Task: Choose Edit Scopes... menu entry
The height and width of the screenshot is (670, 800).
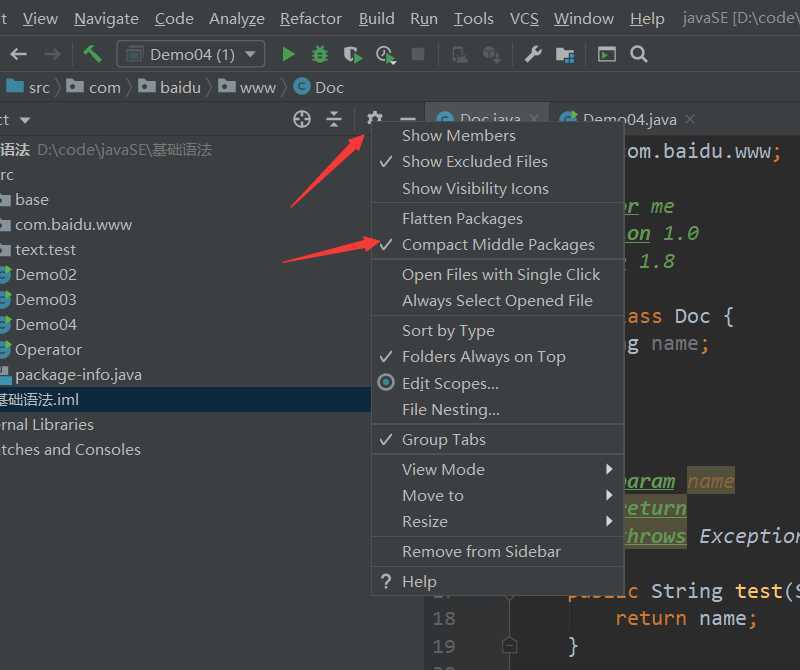Action: [x=498, y=383]
